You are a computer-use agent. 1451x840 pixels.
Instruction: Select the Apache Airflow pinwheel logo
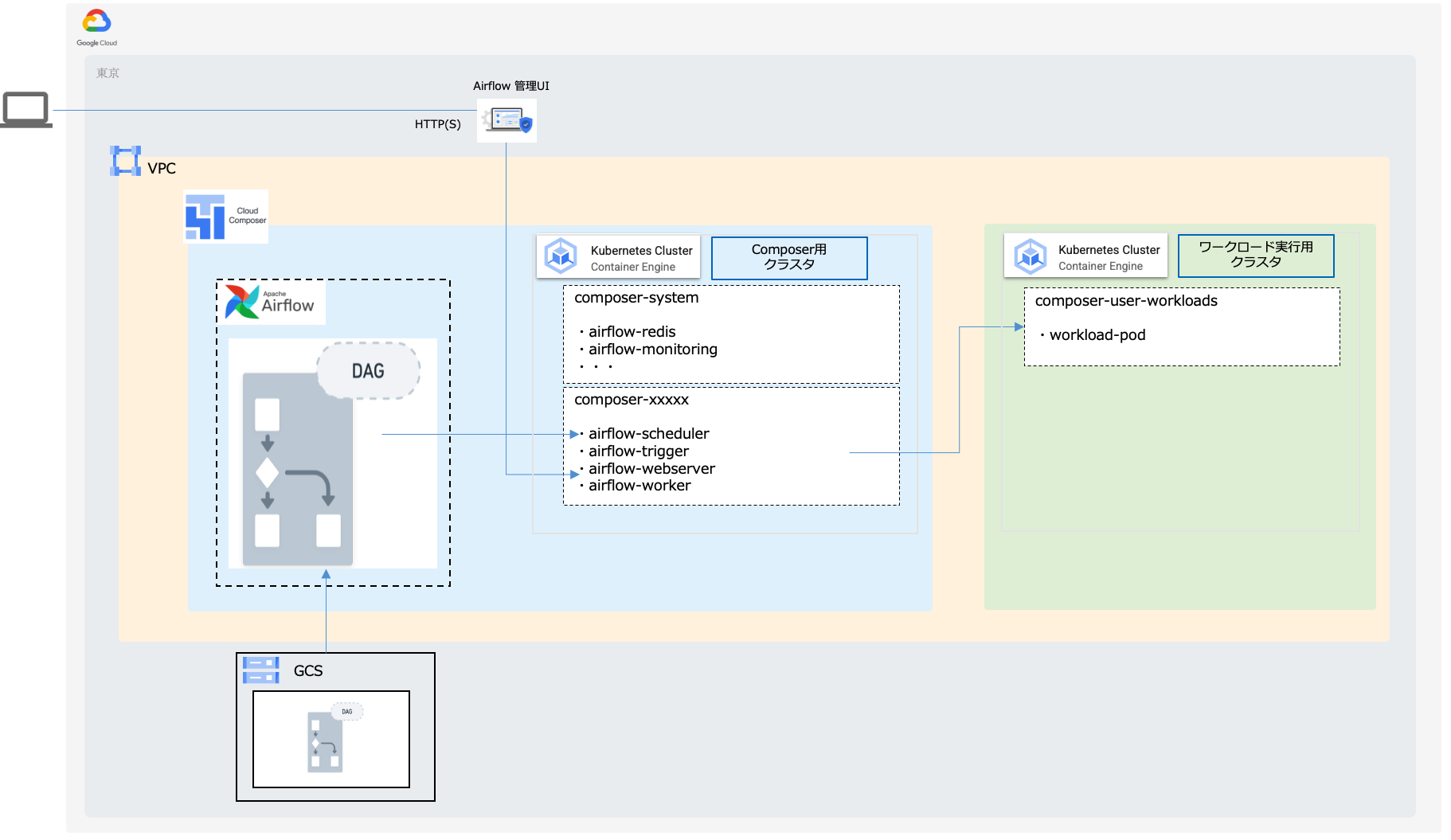pos(242,303)
